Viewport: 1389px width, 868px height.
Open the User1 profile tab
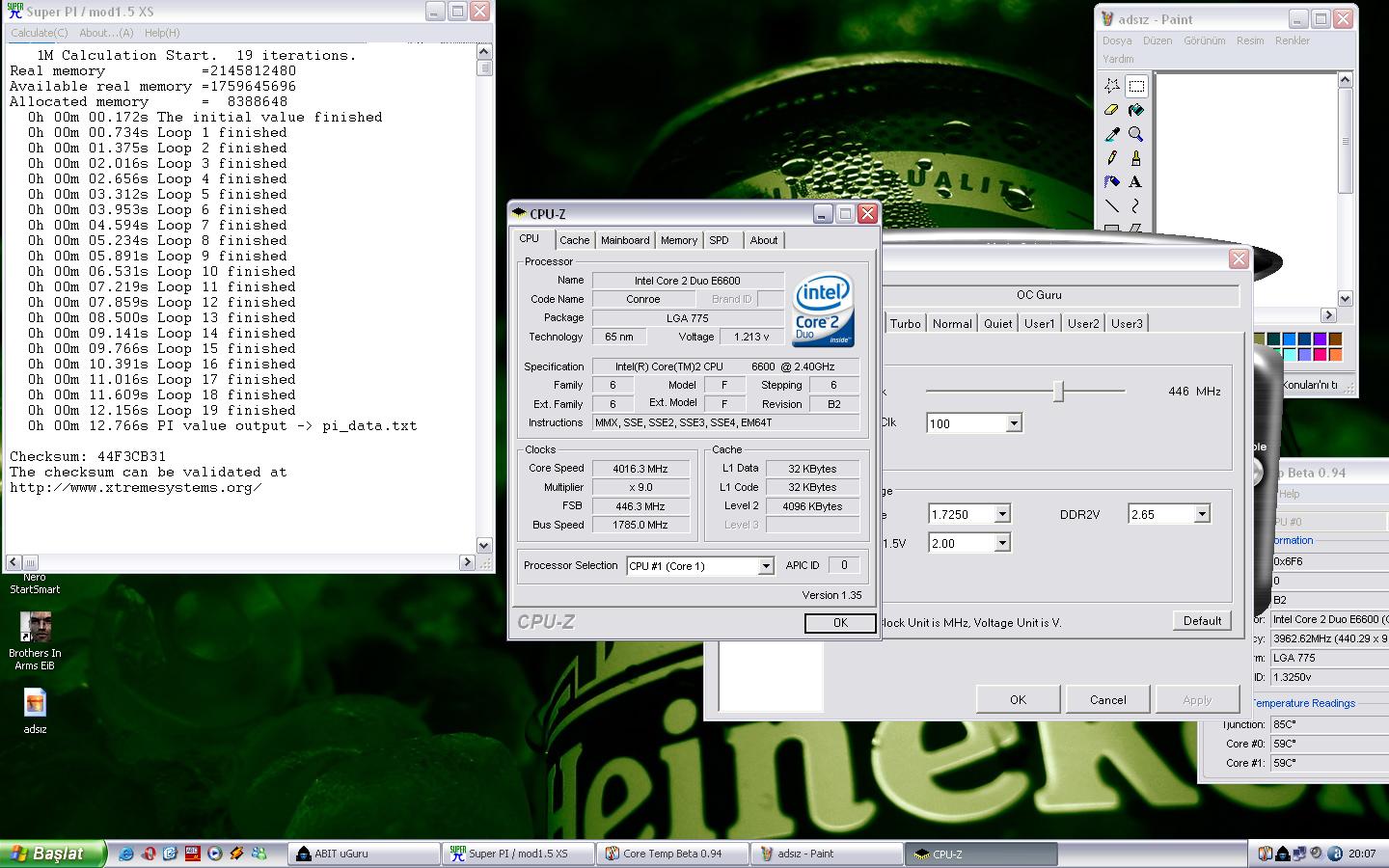1039,324
